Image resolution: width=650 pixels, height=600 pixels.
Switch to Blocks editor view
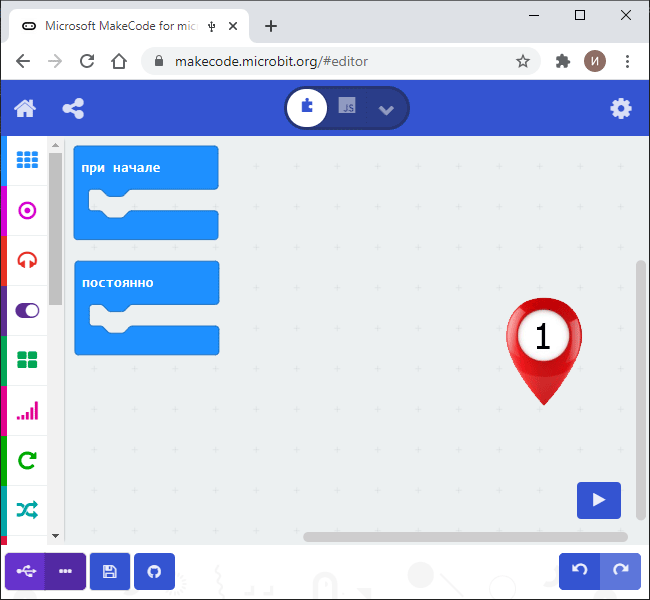click(307, 108)
